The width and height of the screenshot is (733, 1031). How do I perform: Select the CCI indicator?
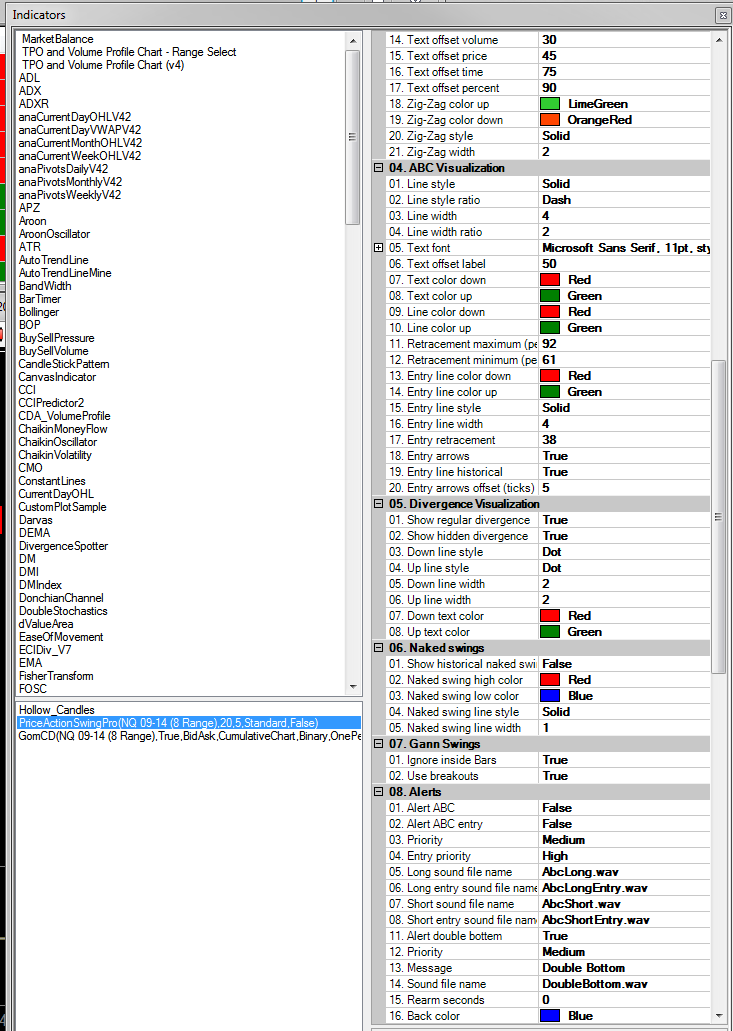coord(27,390)
